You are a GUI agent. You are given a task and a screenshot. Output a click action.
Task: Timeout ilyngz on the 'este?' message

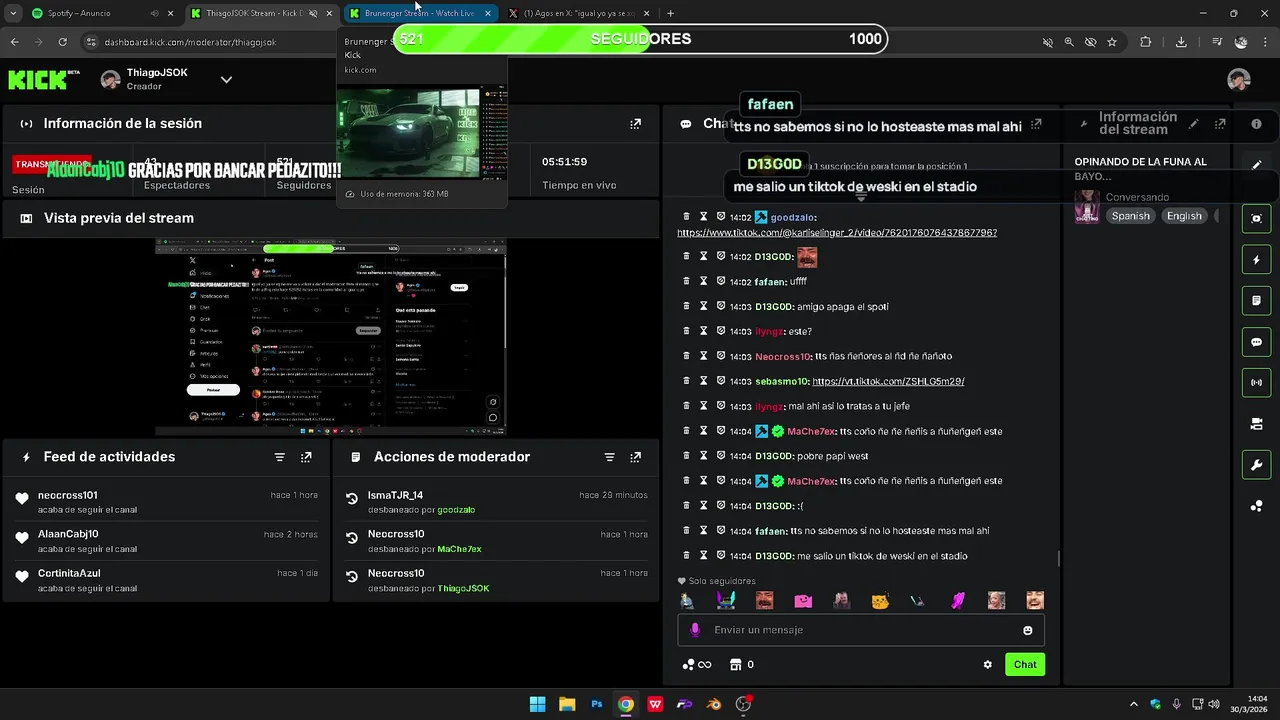pos(703,331)
